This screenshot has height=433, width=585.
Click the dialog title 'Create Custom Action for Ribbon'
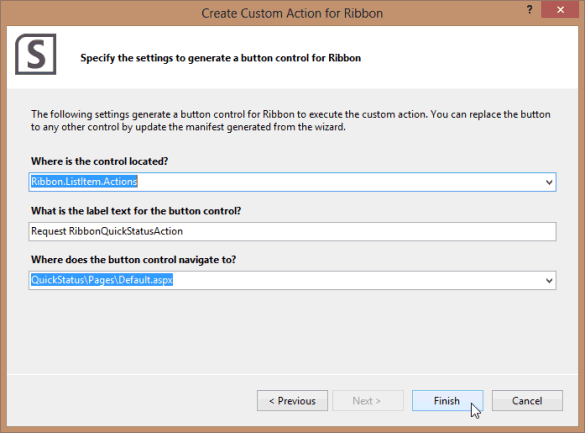click(x=292, y=13)
